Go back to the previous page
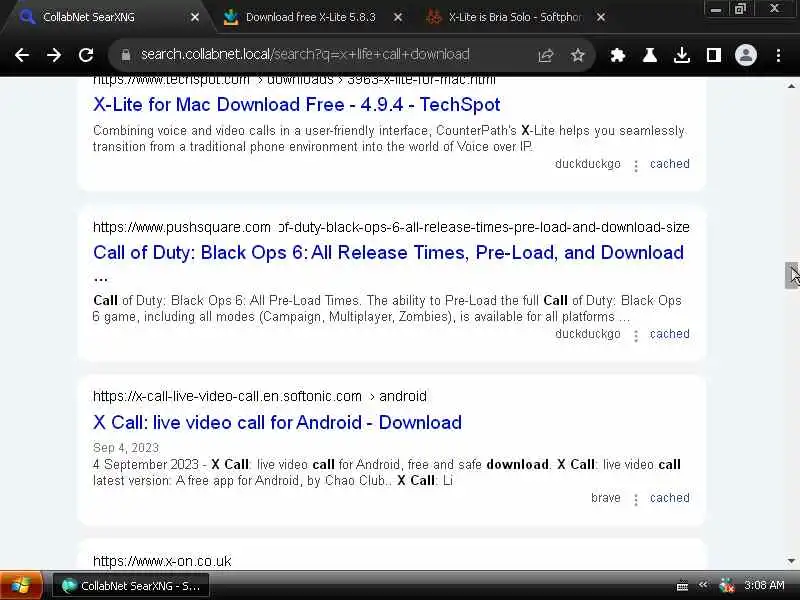800x600 pixels. tap(21, 55)
